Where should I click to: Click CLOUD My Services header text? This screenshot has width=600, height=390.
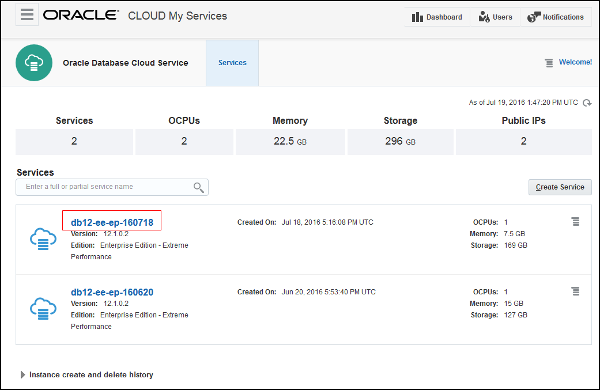[x=178, y=16]
